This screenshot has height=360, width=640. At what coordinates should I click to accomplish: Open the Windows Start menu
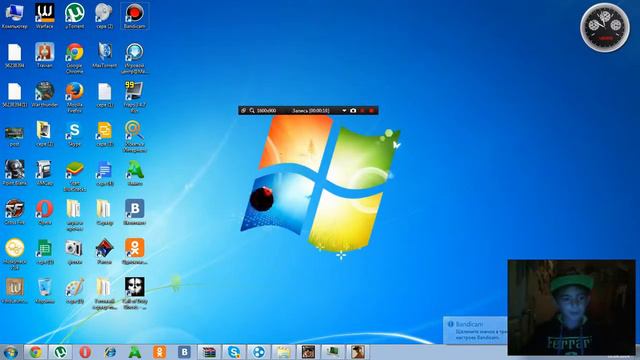[11, 352]
